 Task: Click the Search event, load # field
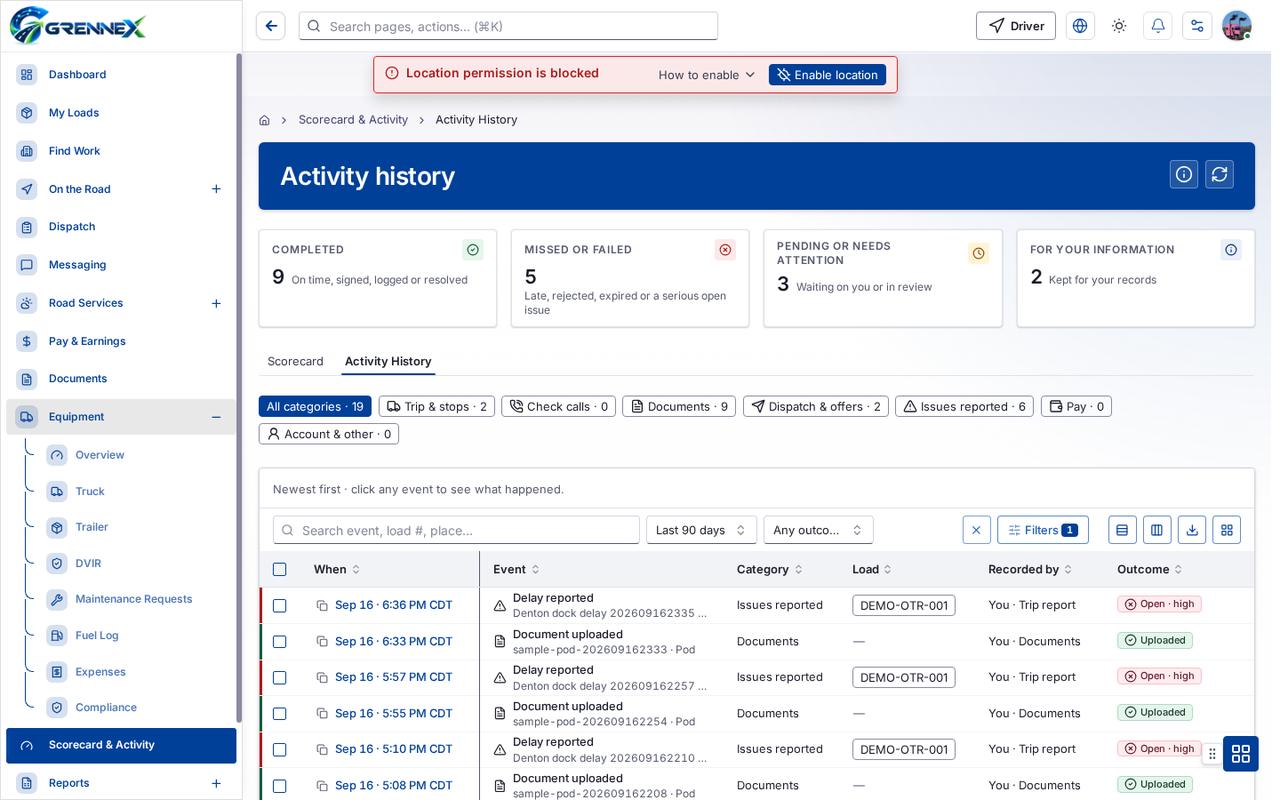tap(456, 530)
